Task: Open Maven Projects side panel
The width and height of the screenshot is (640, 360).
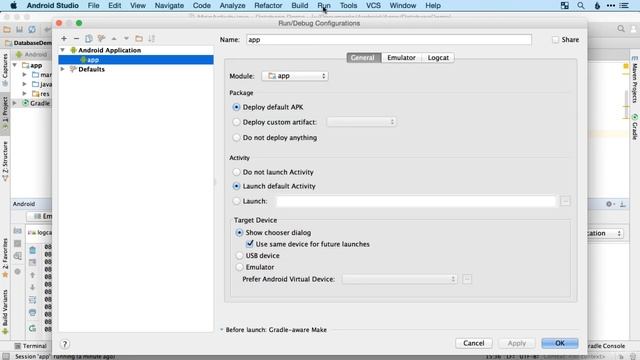Action: (x=635, y=79)
